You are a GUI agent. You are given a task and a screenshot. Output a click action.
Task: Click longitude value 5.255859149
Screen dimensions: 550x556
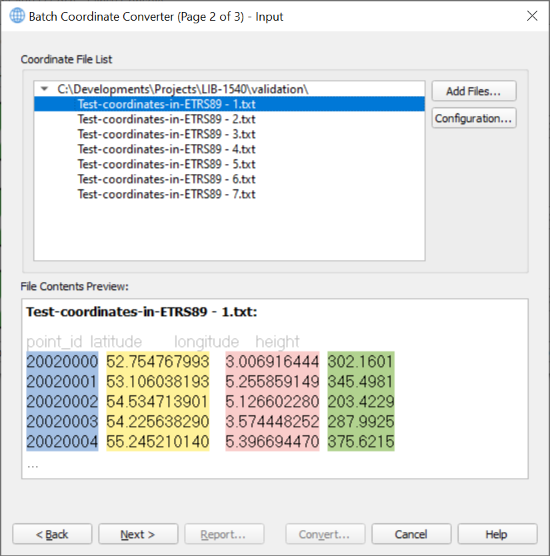pos(272,382)
